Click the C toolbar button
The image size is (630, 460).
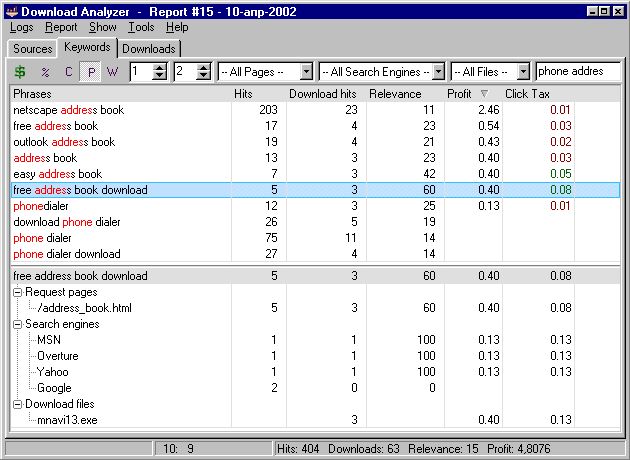[69, 72]
